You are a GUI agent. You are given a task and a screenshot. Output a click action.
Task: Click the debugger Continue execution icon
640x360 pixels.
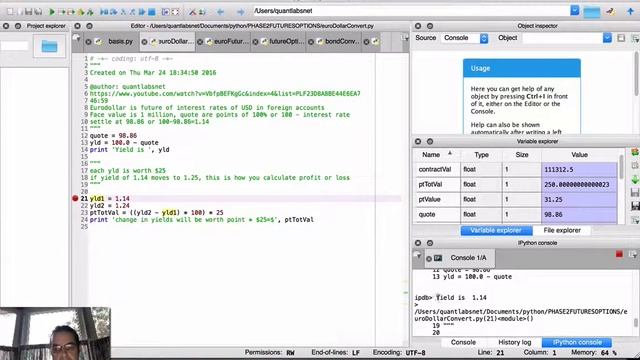142,12
